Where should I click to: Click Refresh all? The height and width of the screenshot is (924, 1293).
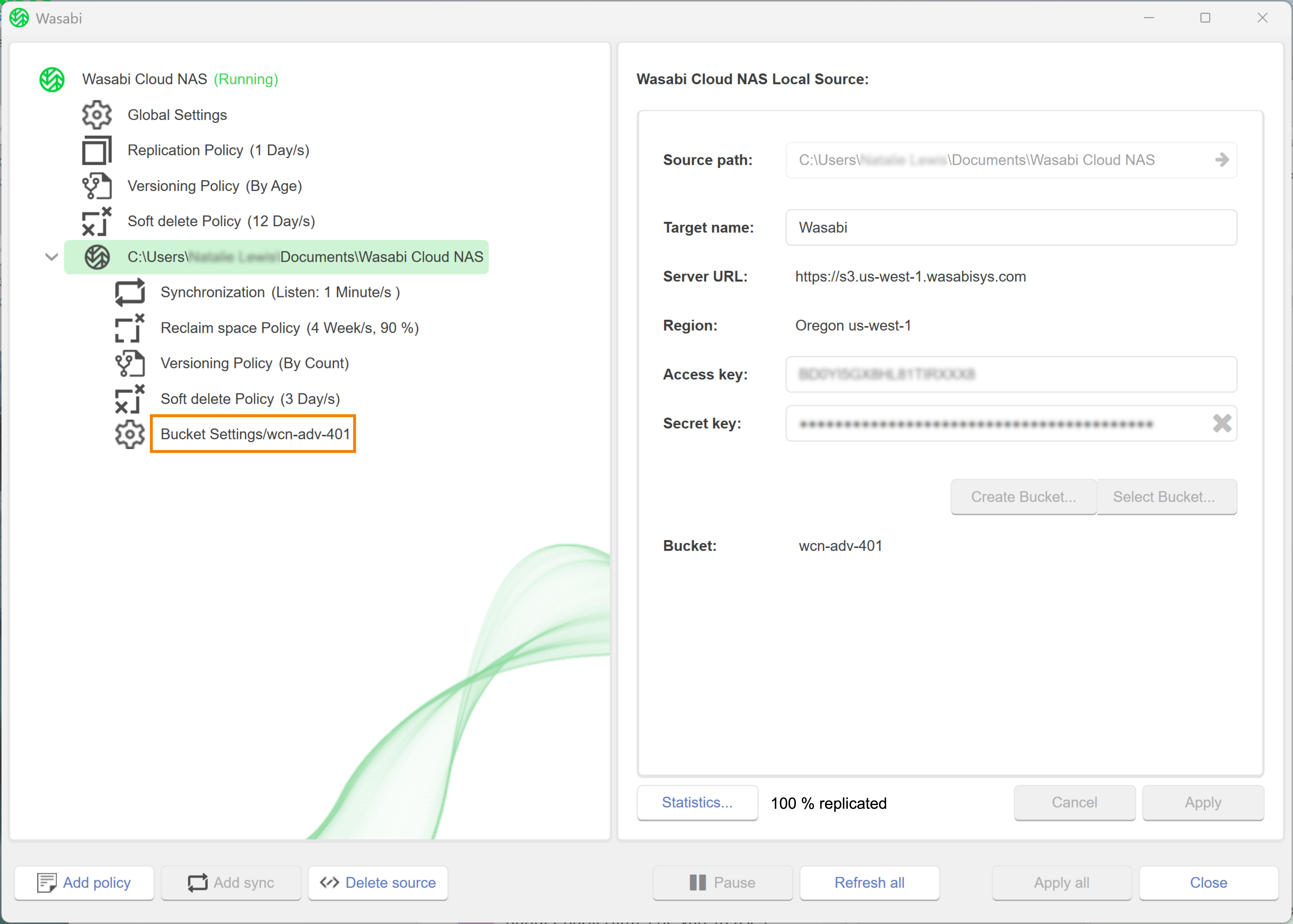click(870, 883)
